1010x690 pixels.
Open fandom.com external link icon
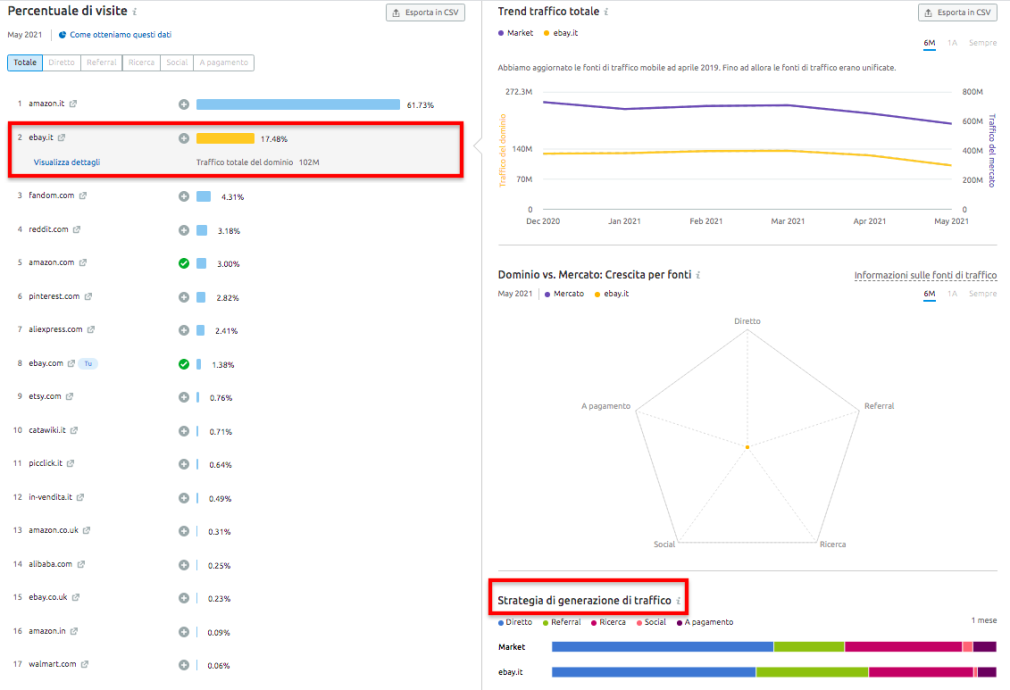coord(82,196)
